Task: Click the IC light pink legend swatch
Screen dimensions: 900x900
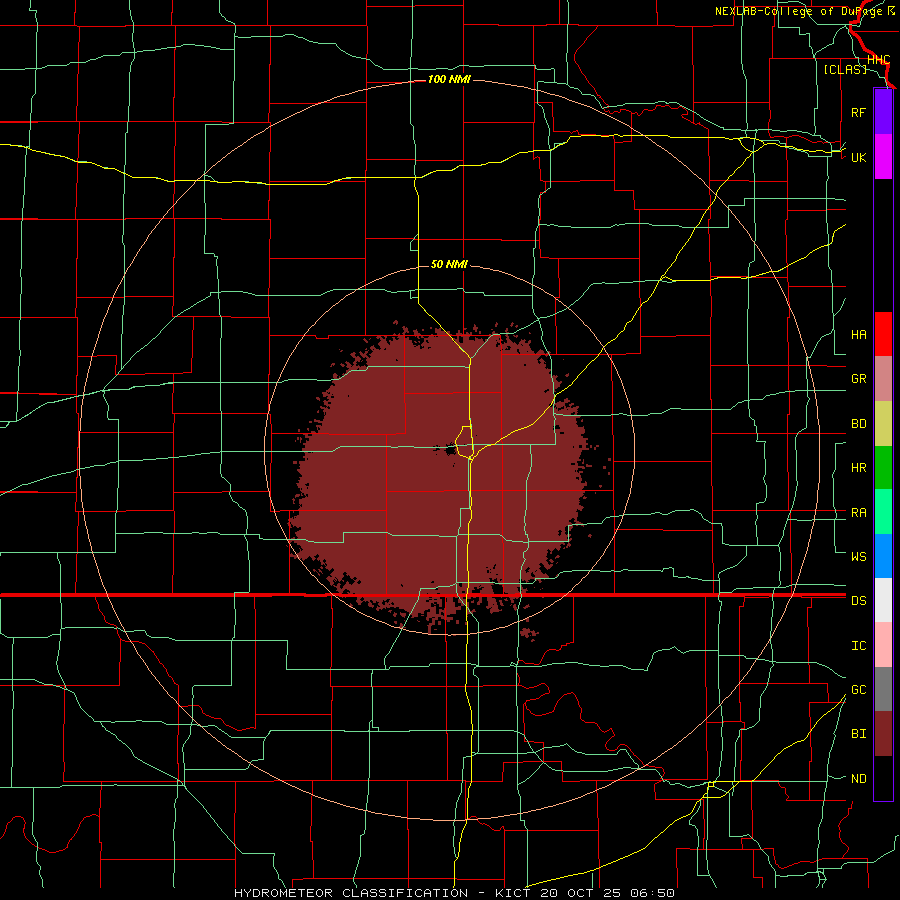Action: coord(883,645)
